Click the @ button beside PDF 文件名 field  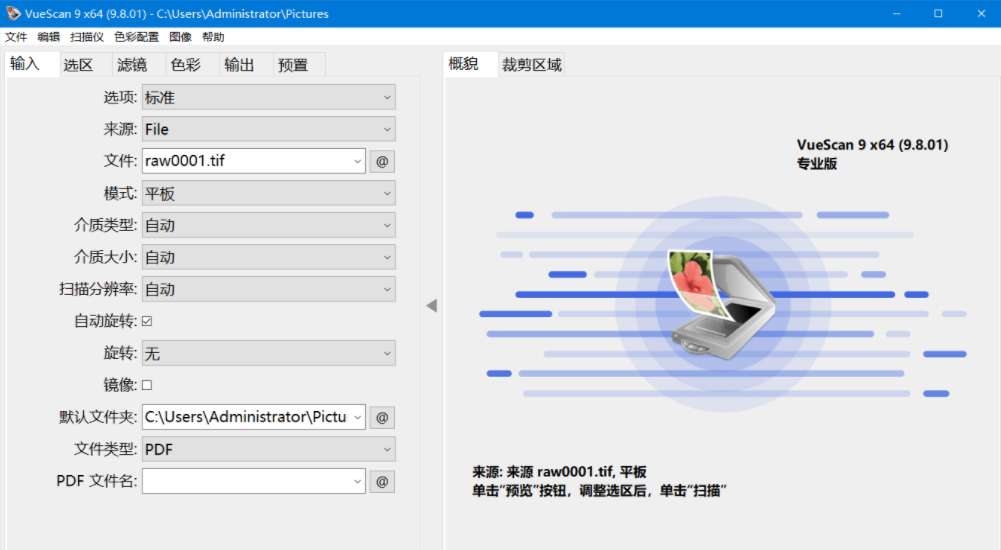381,481
